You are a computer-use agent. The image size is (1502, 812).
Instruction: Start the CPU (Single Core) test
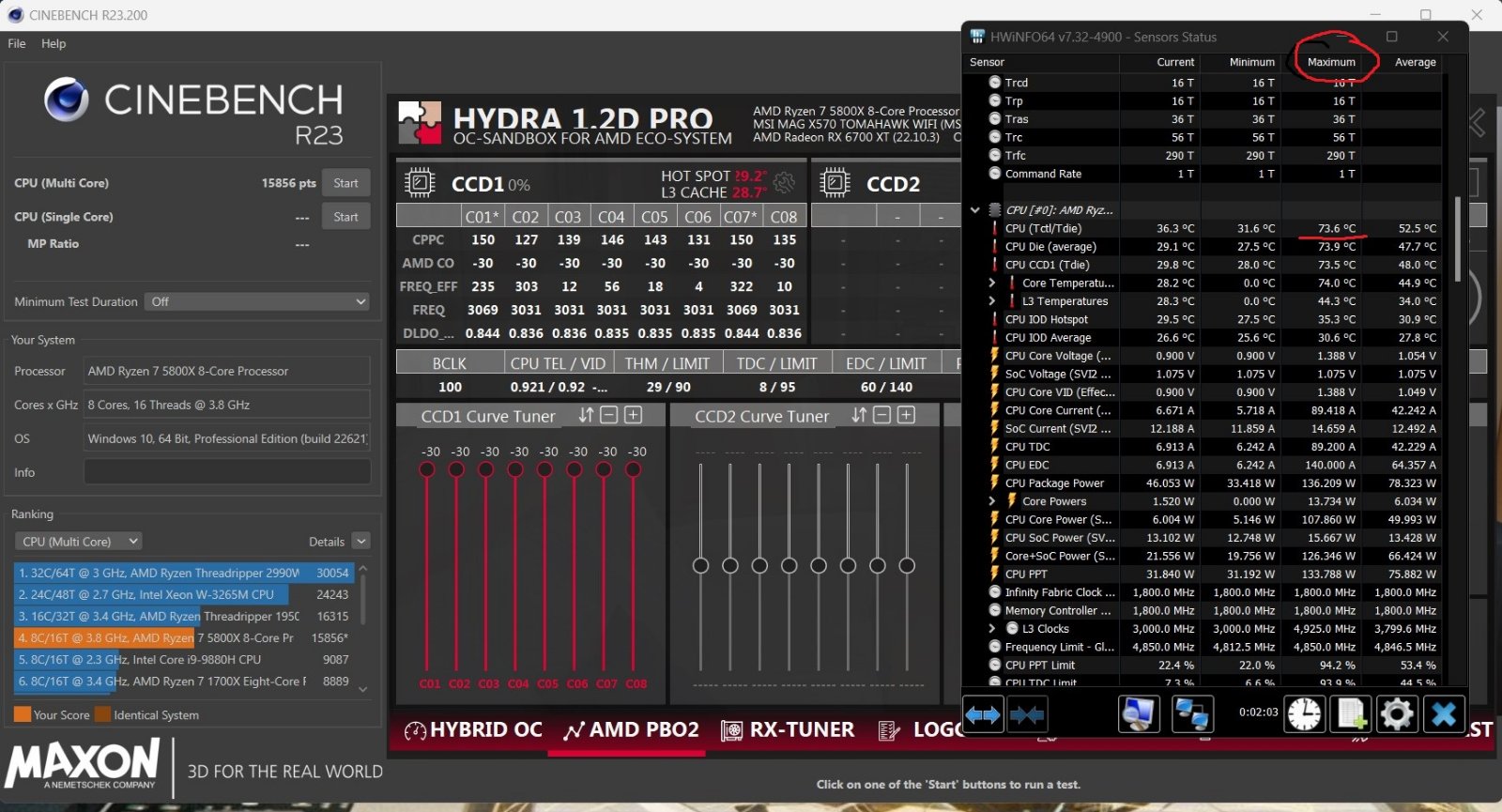pyautogui.click(x=345, y=217)
